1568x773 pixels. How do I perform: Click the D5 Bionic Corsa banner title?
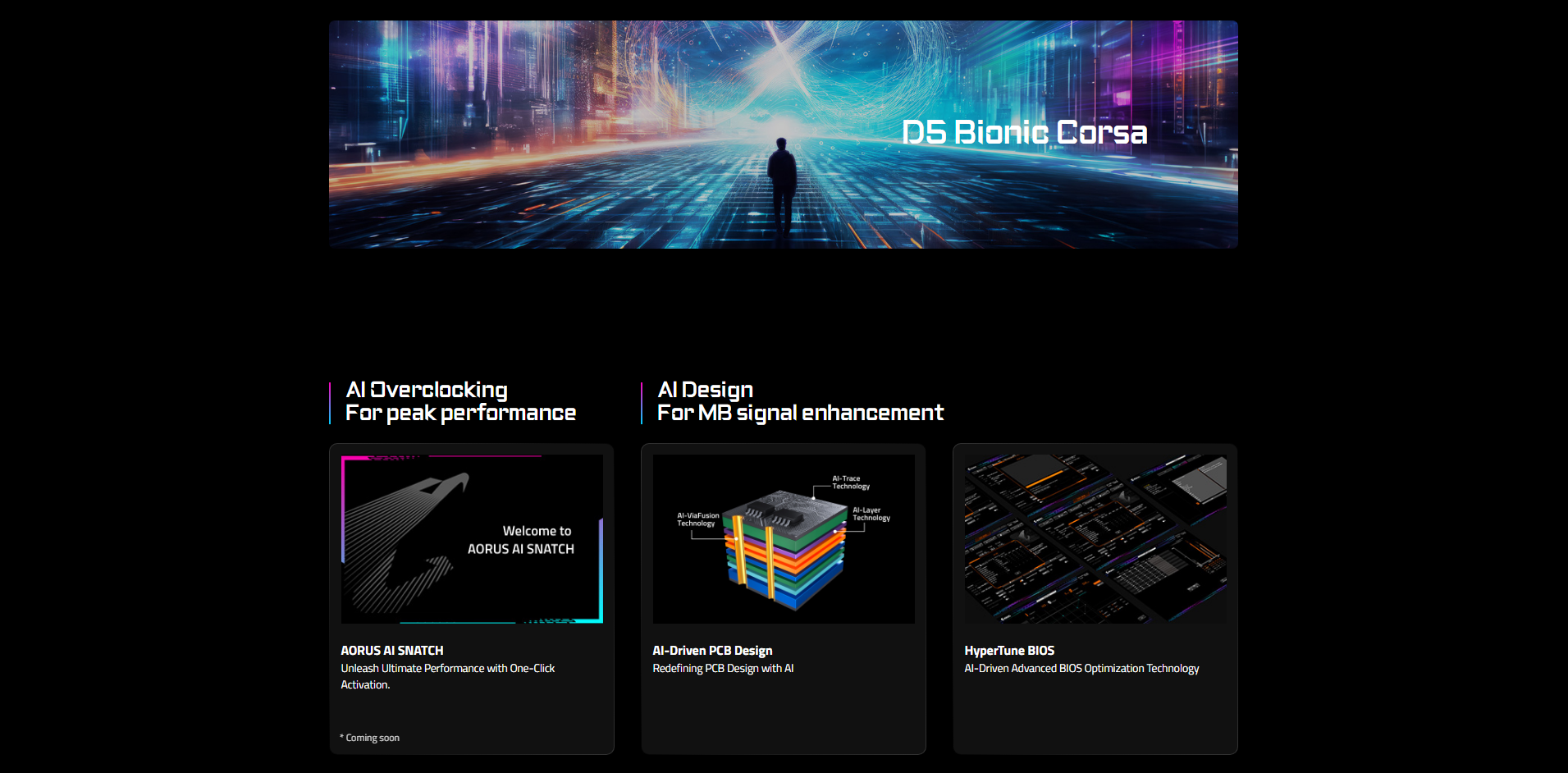point(1024,132)
